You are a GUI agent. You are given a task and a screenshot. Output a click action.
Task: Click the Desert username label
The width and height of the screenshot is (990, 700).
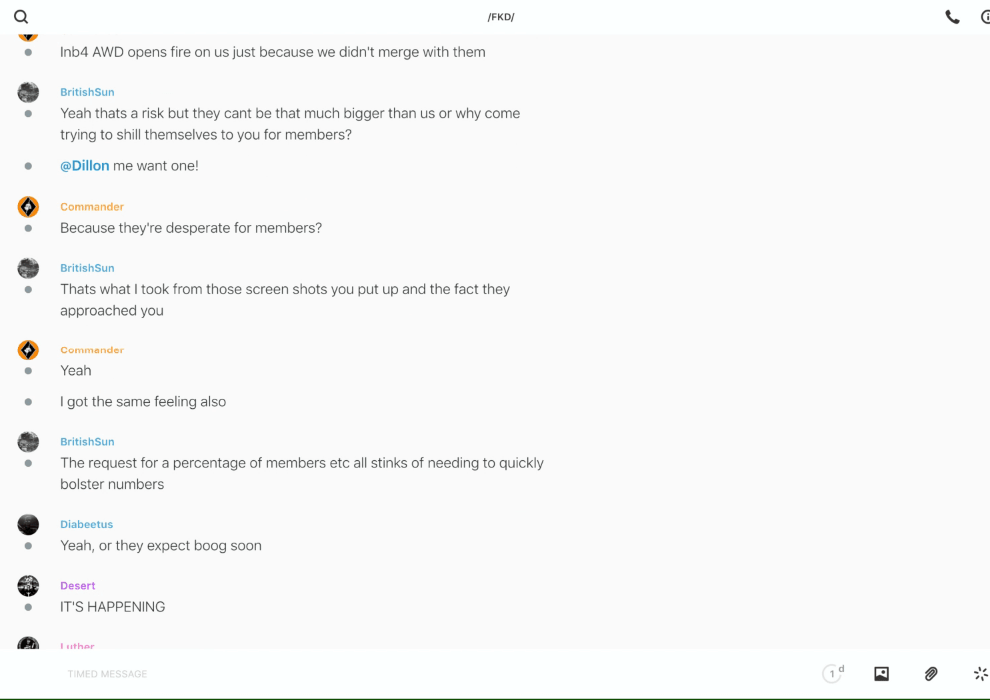point(78,586)
